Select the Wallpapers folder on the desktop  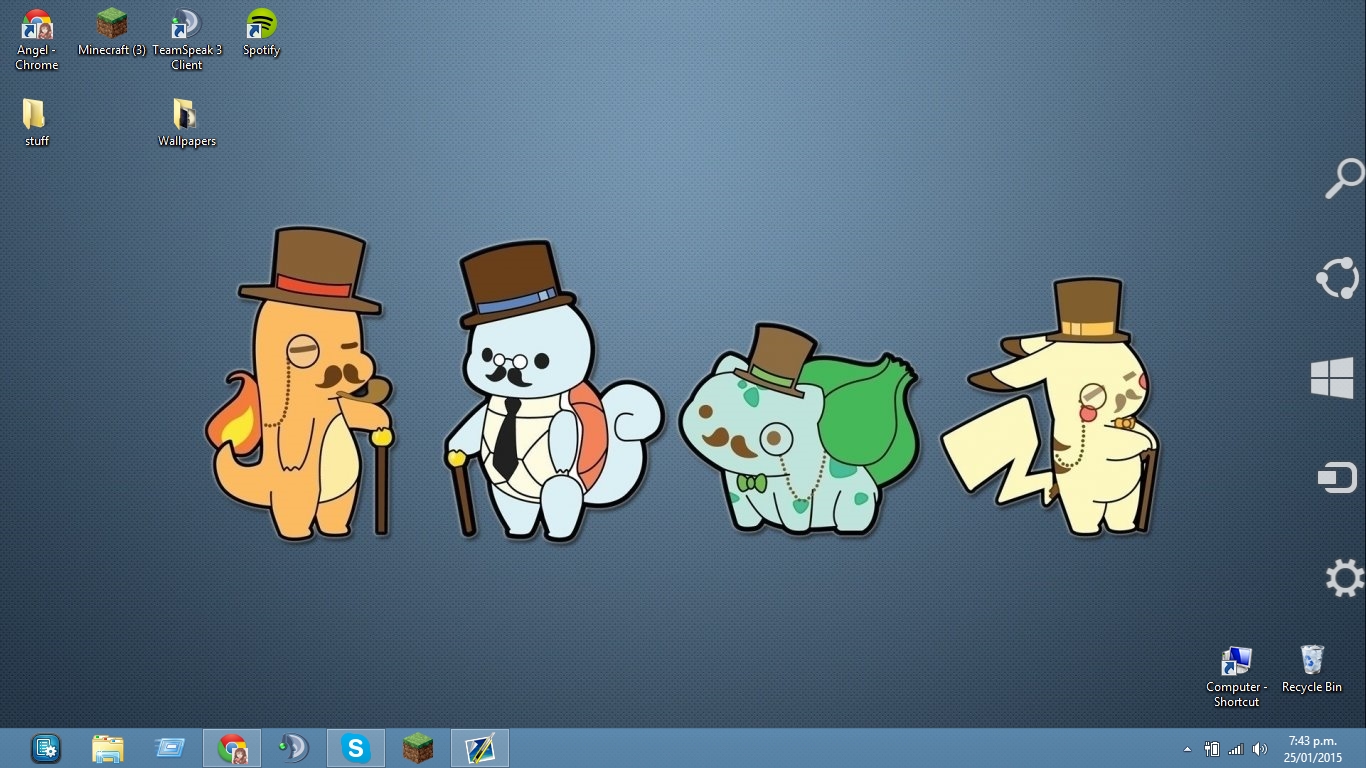coord(187,122)
